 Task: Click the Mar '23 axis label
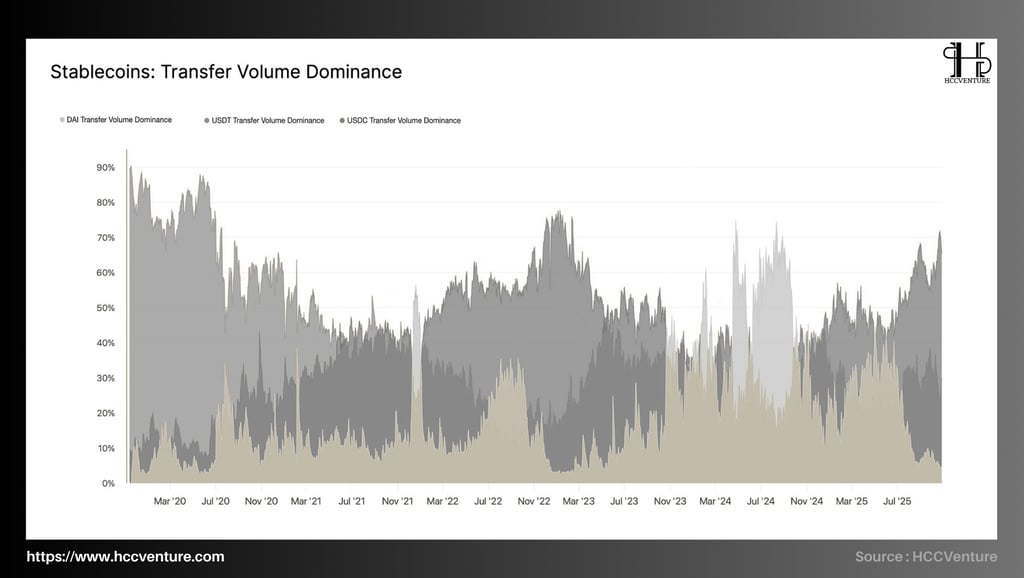[579, 502]
